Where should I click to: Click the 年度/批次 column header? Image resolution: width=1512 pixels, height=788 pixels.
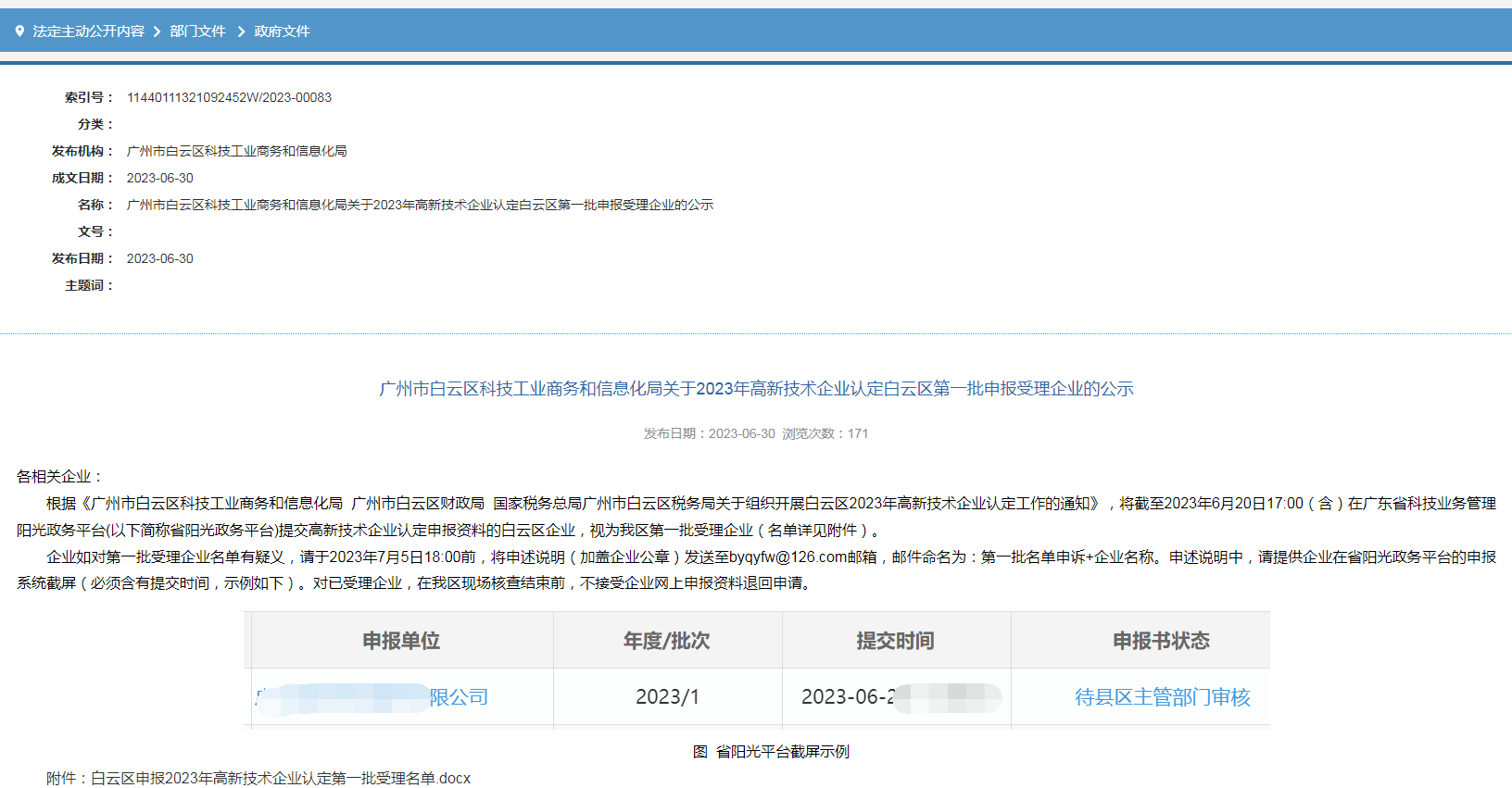coord(667,641)
